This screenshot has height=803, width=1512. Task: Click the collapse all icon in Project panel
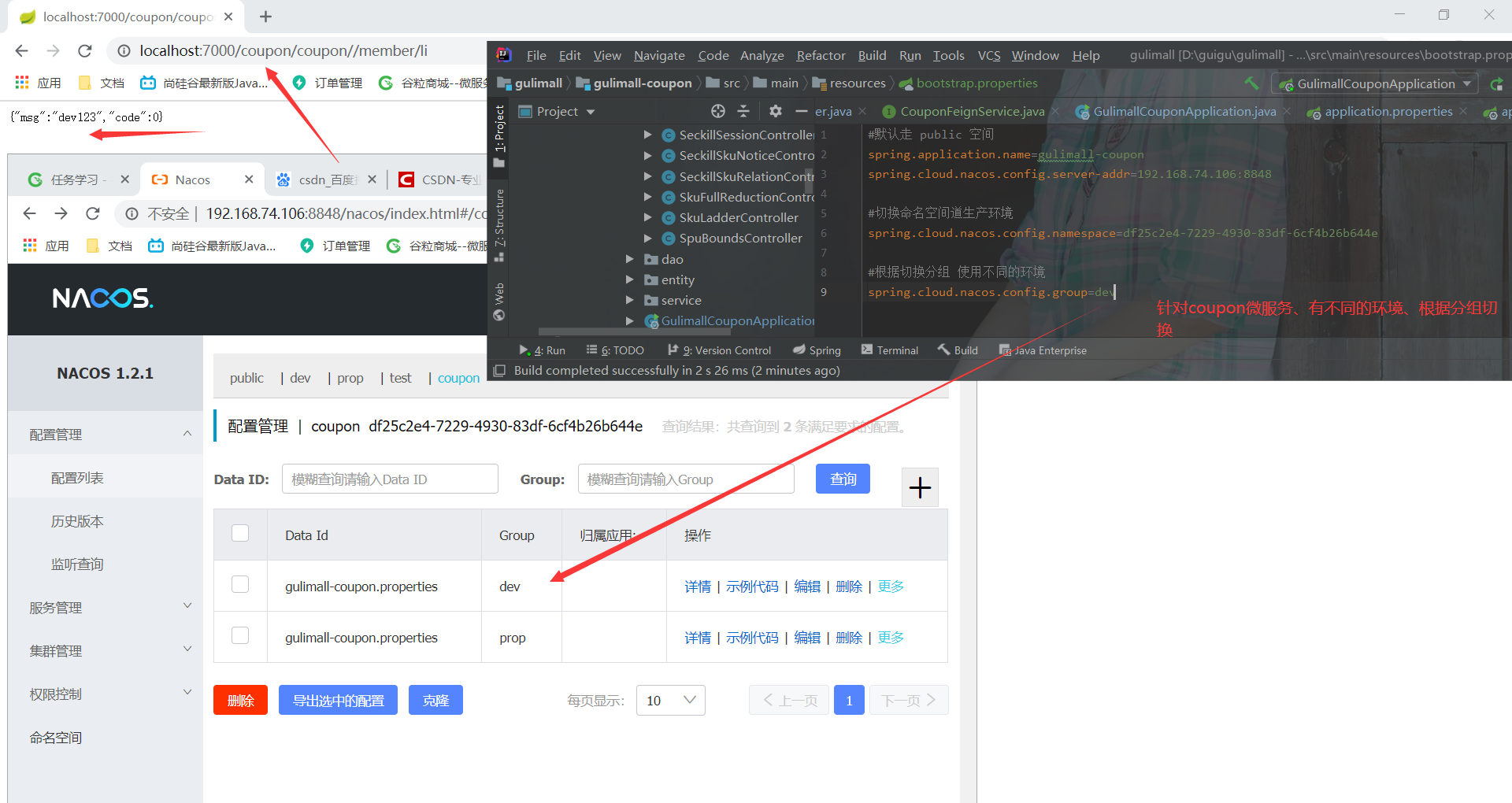[x=743, y=111]
